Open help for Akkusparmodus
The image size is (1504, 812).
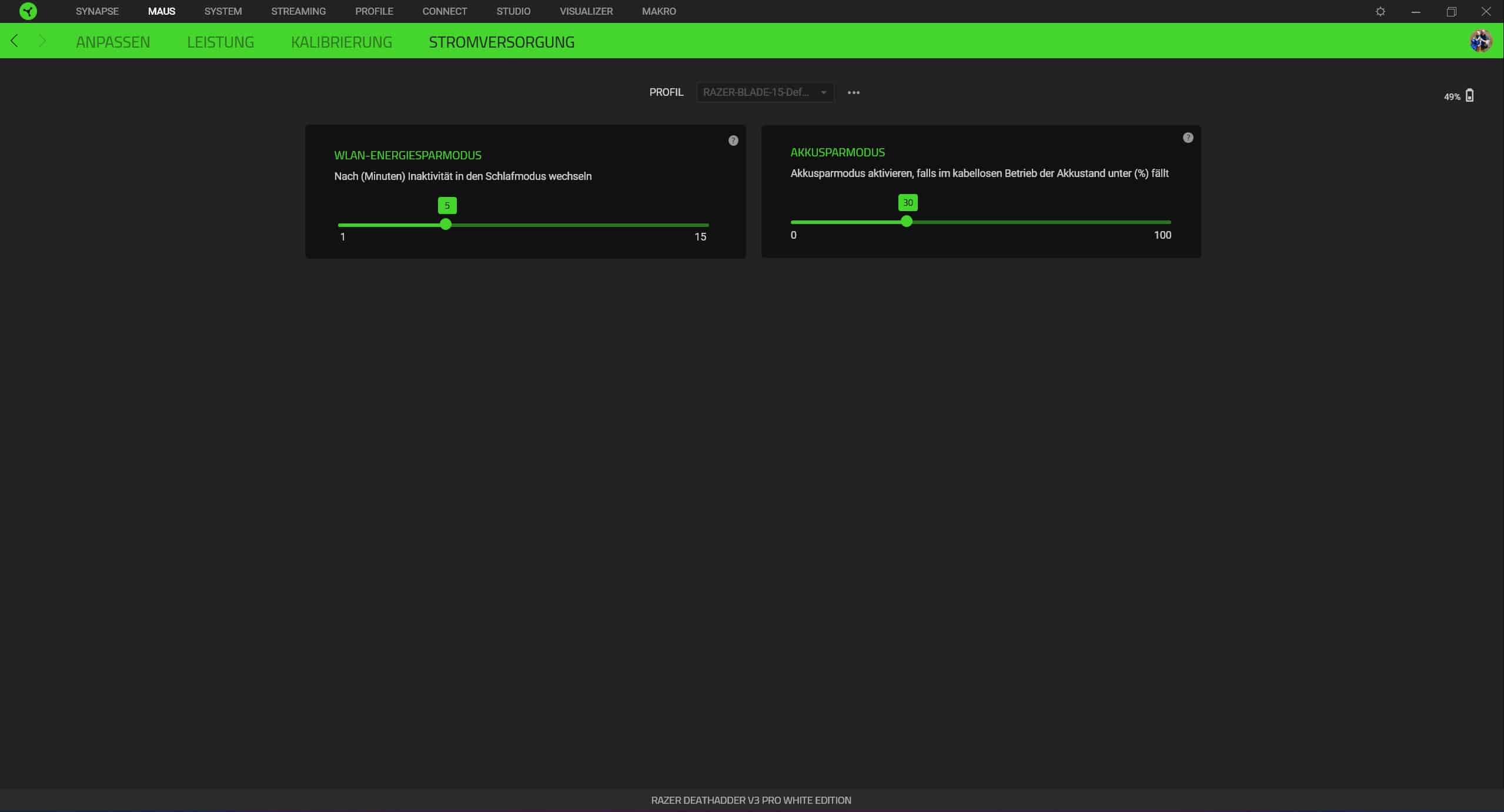tap(1188, 138)
